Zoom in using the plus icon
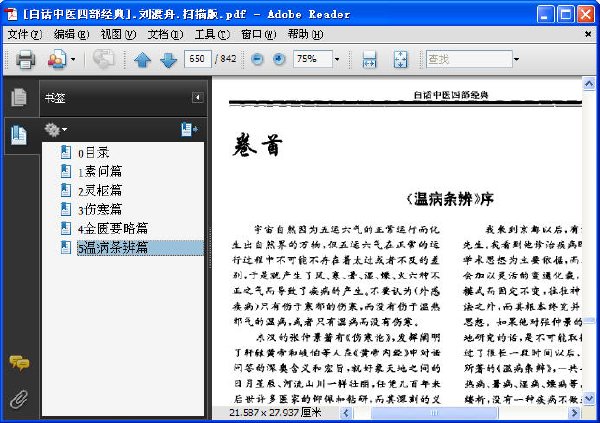 (279, 59)
